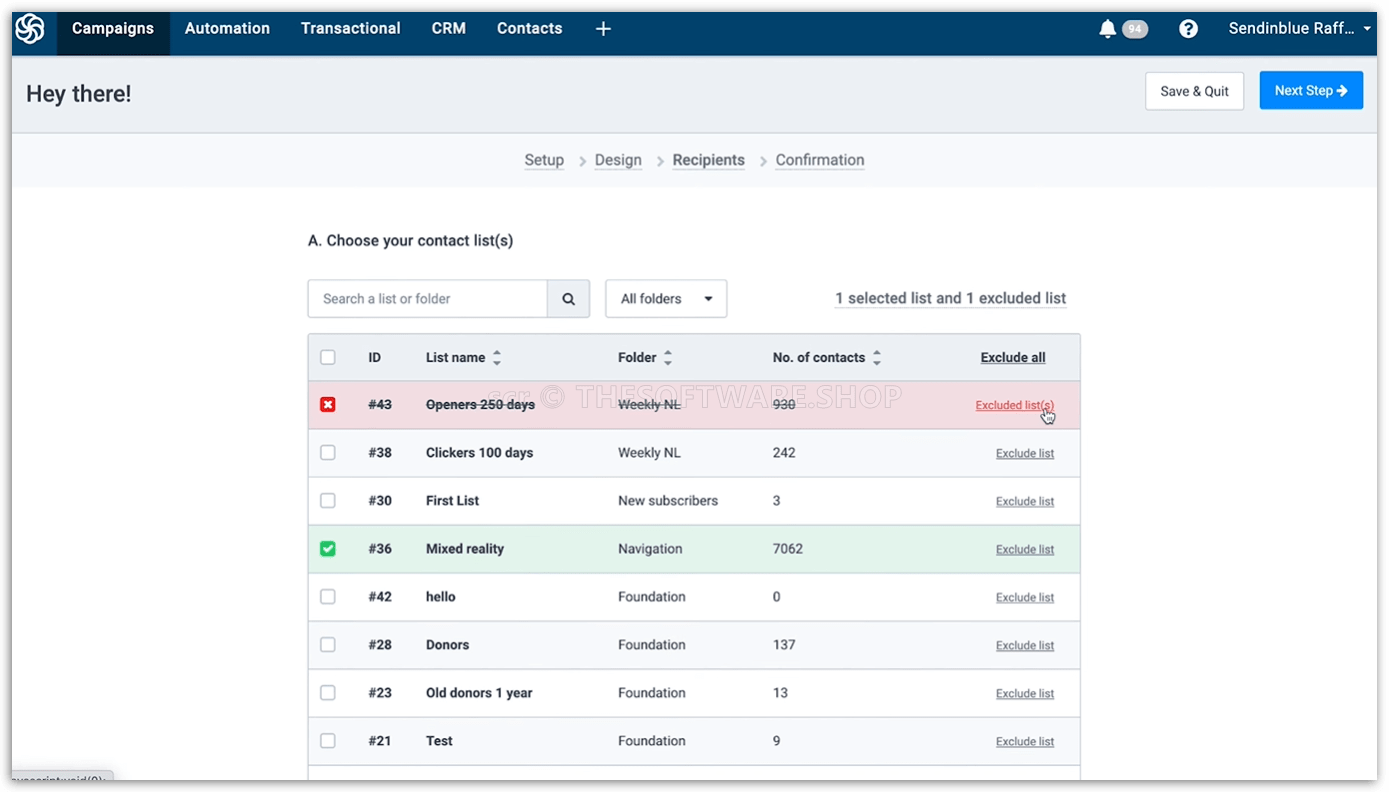Expand the Sendinblue Raff account menu

pos(1300,29)
